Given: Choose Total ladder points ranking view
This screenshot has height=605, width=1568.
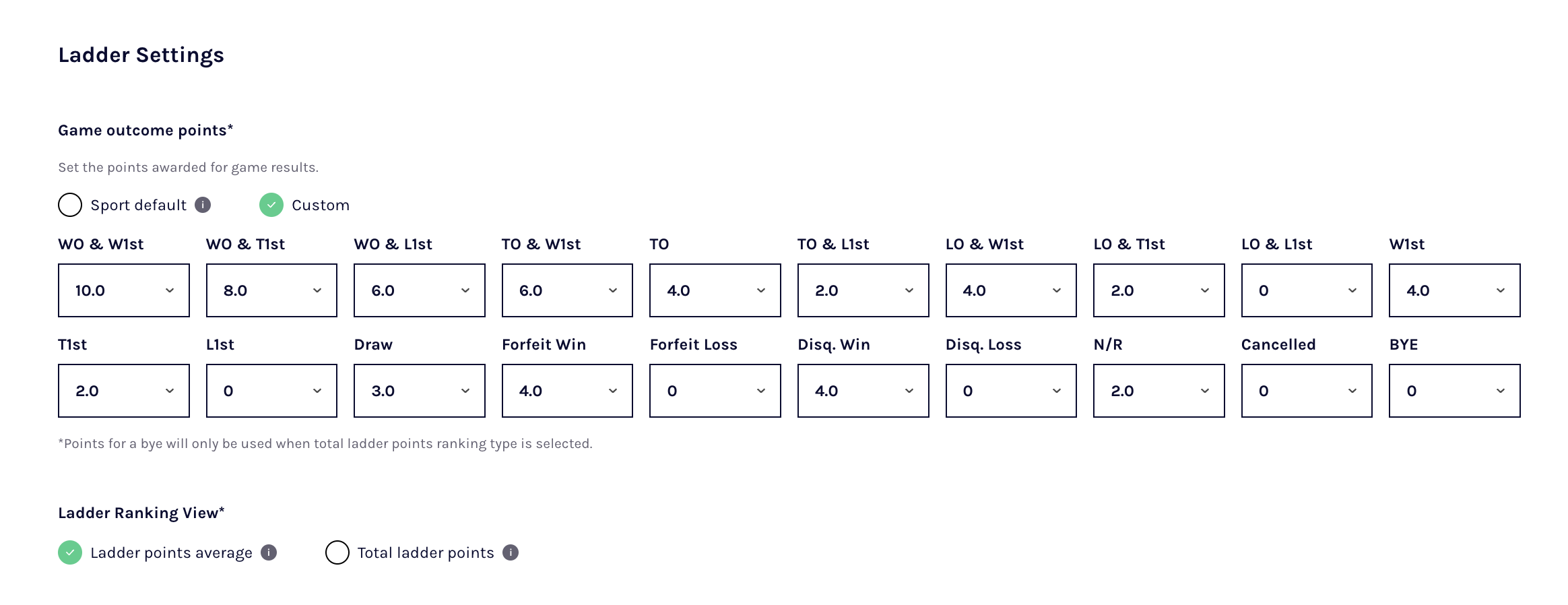Looking at the screenshot, I should 337,552.
